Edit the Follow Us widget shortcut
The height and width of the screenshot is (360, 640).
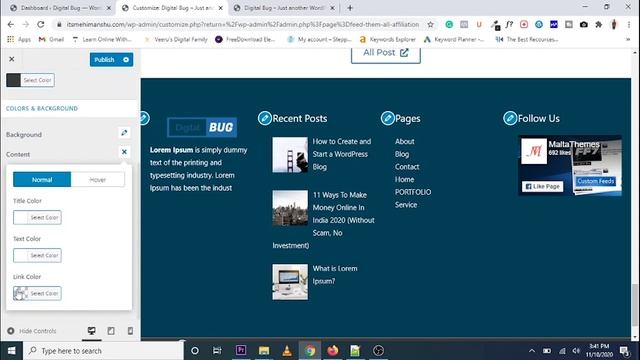coord(510,118)
